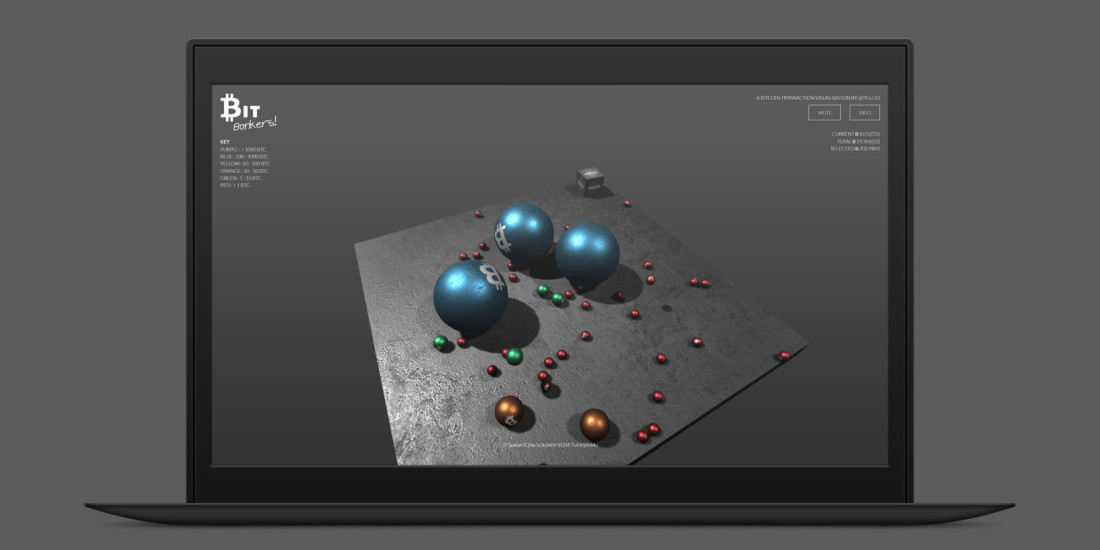This screenshot has height=550, width=1100.
Task: Select the front-left large blue Bitcoin ball
Action: [470, 297]
